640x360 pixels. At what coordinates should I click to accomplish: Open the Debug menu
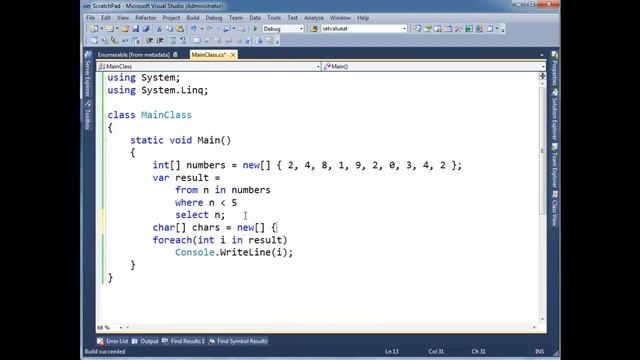tap(213, 18)
